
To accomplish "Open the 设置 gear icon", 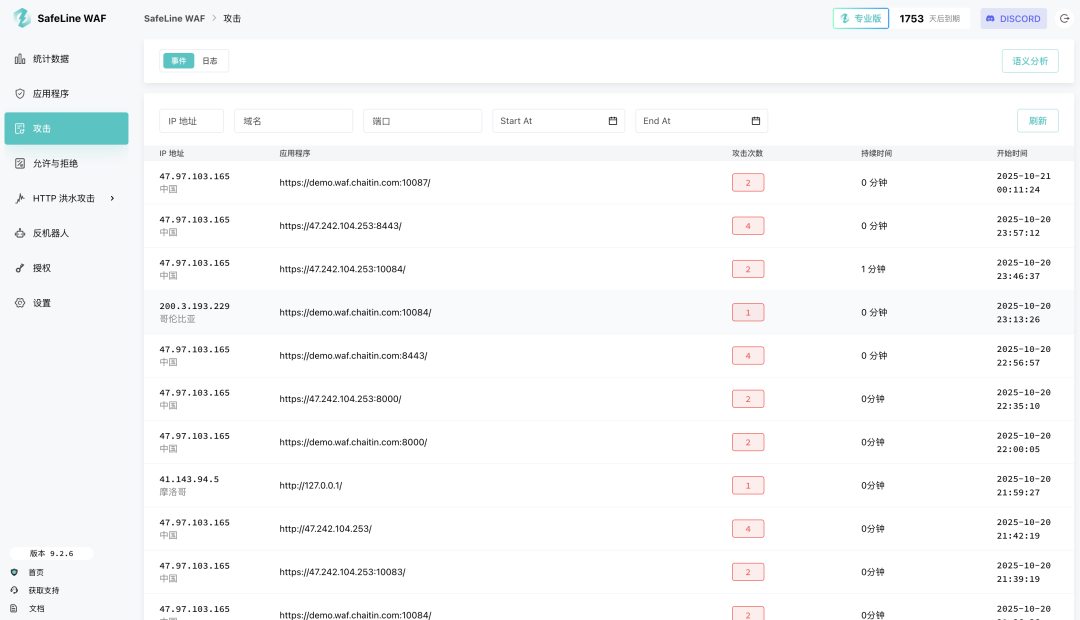I will [20, 303].
